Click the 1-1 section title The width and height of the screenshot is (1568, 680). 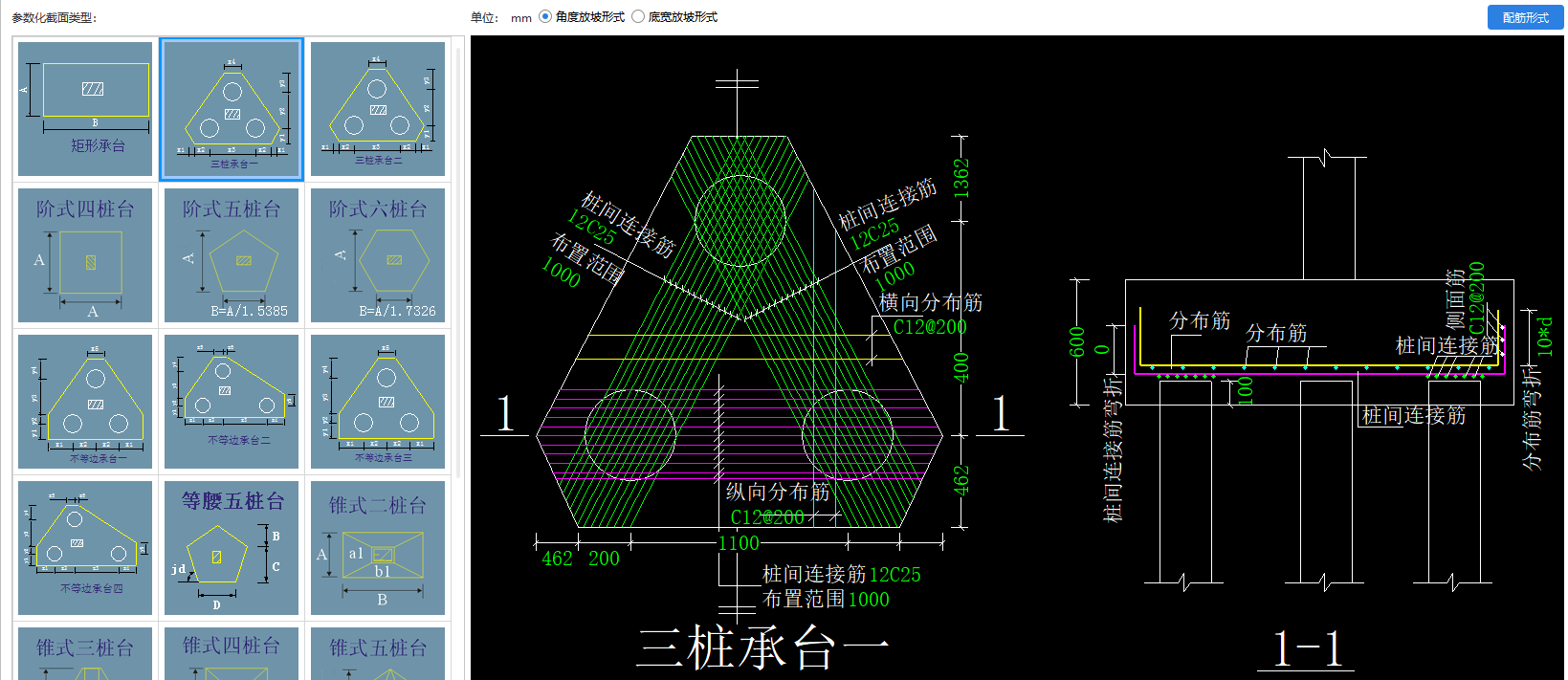click(x=1308, y=649)
